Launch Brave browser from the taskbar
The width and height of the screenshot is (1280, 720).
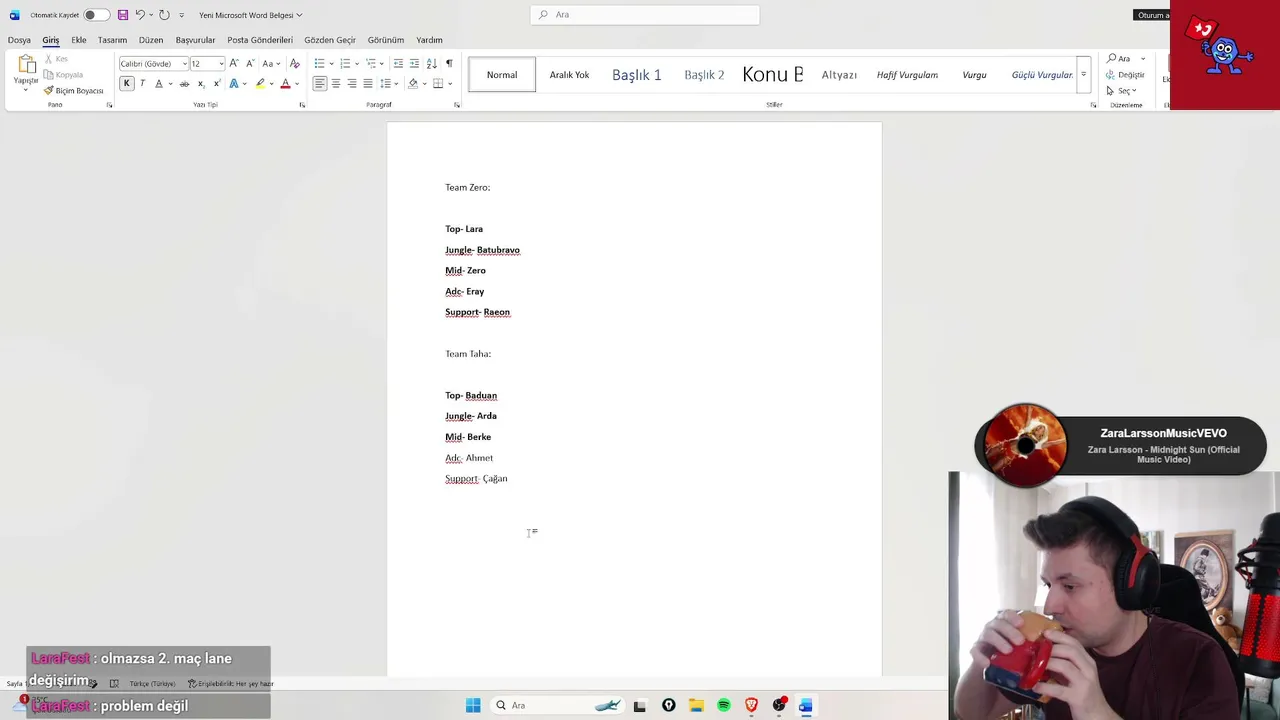(751, 705)
